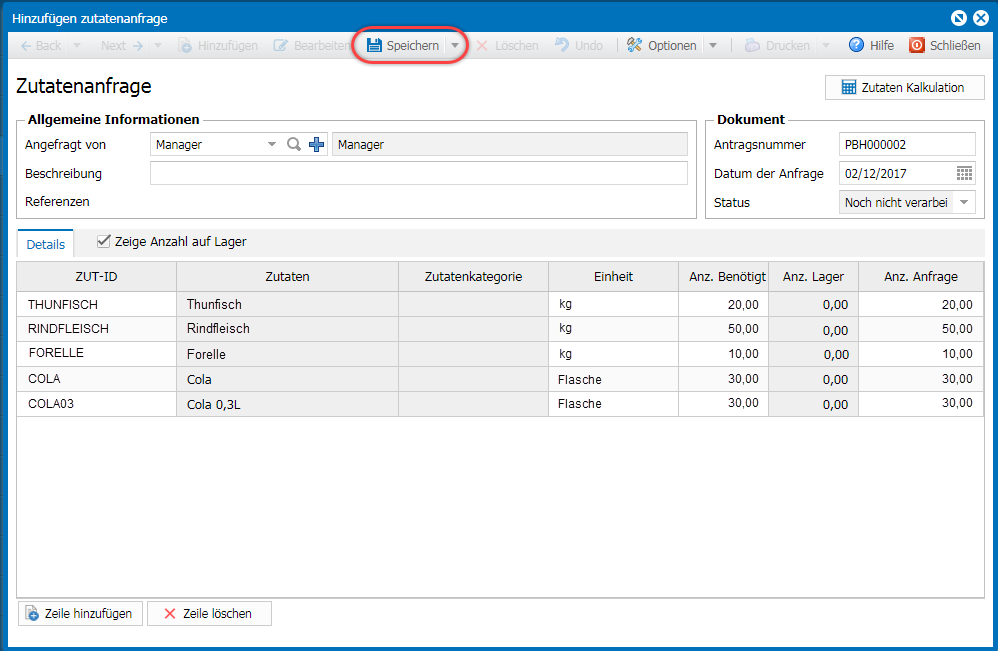Click the Bearbeiten edit icon
Viewport: 998px width, 651px height.
coord(281,45)
